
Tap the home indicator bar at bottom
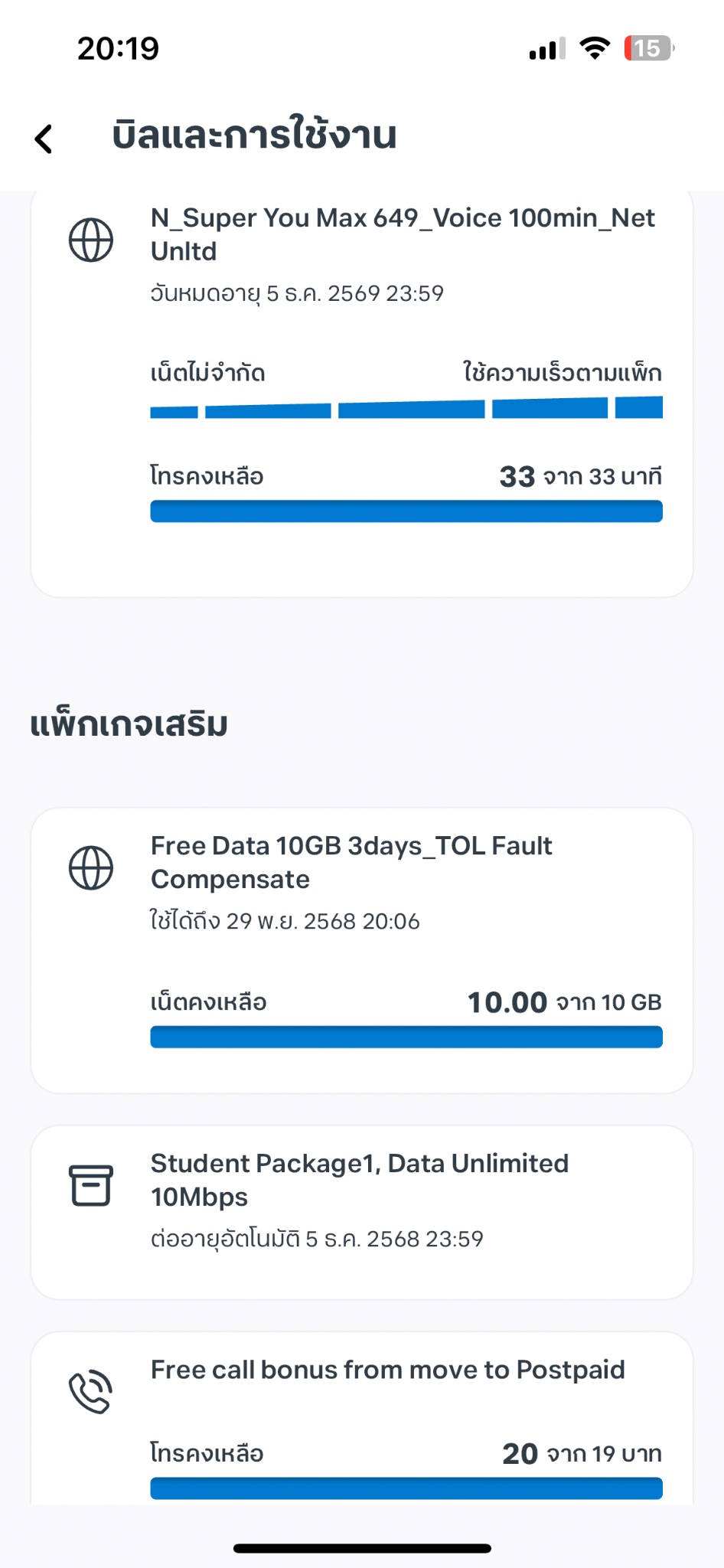(x=362, y=1548)
